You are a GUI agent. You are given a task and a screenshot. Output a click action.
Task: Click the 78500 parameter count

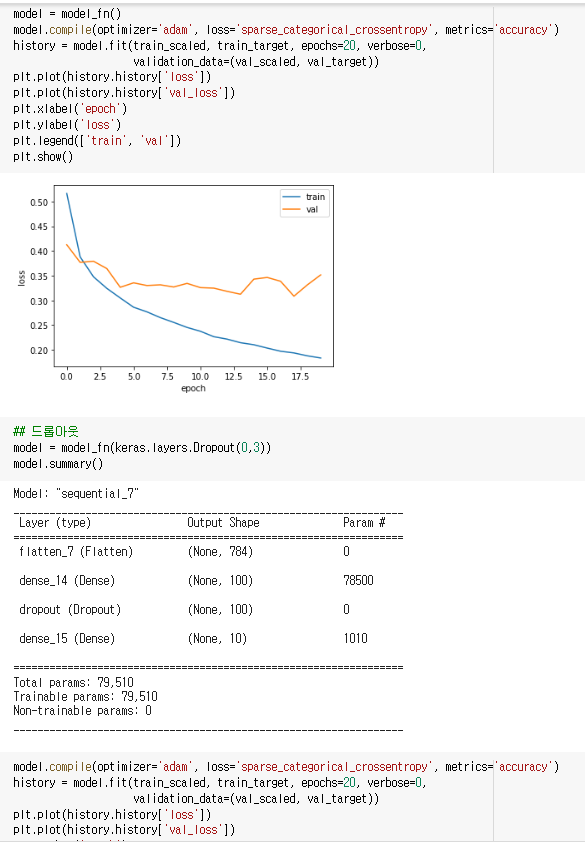[x=358, y=581]
